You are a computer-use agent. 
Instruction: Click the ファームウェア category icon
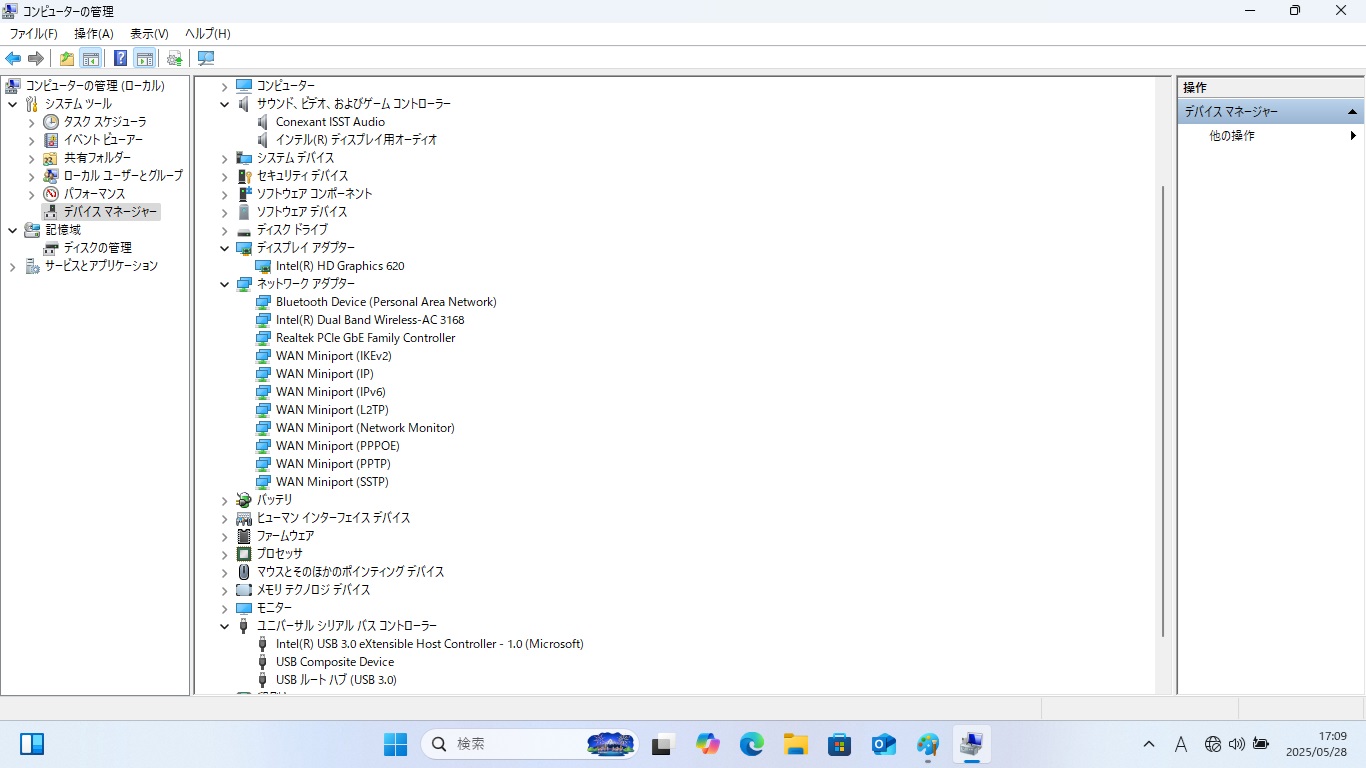(244, 536)
